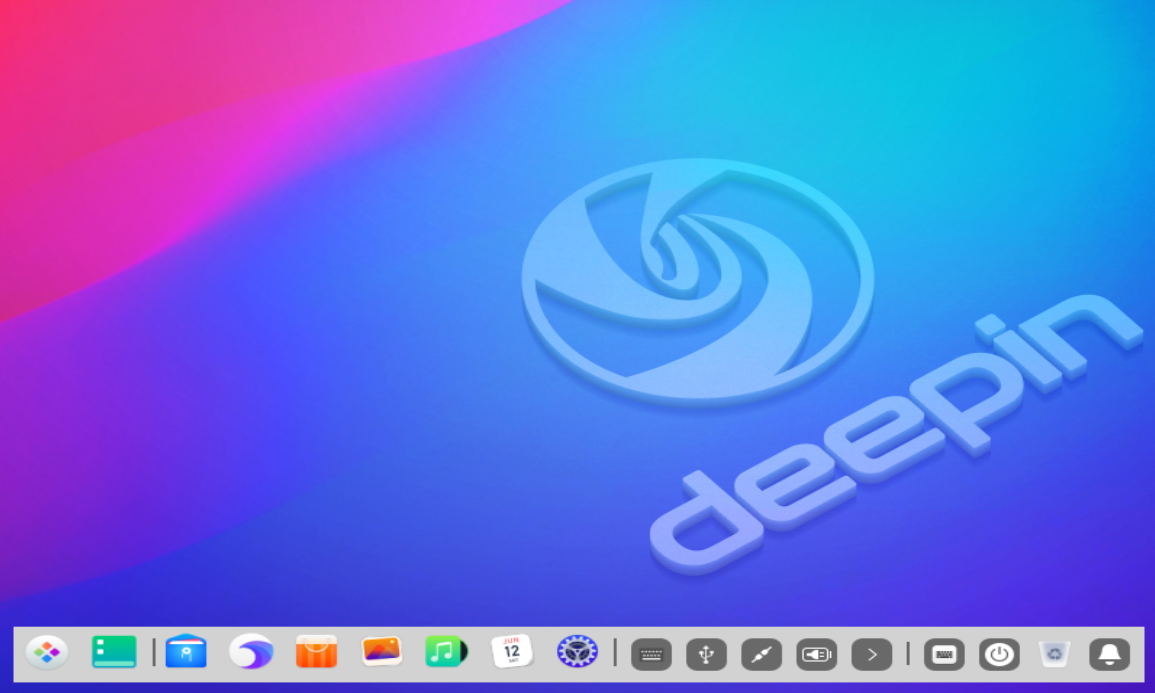Launch the Music player app
The height and width of the screenshot is (693, 1155).
[x=446, y=653]
